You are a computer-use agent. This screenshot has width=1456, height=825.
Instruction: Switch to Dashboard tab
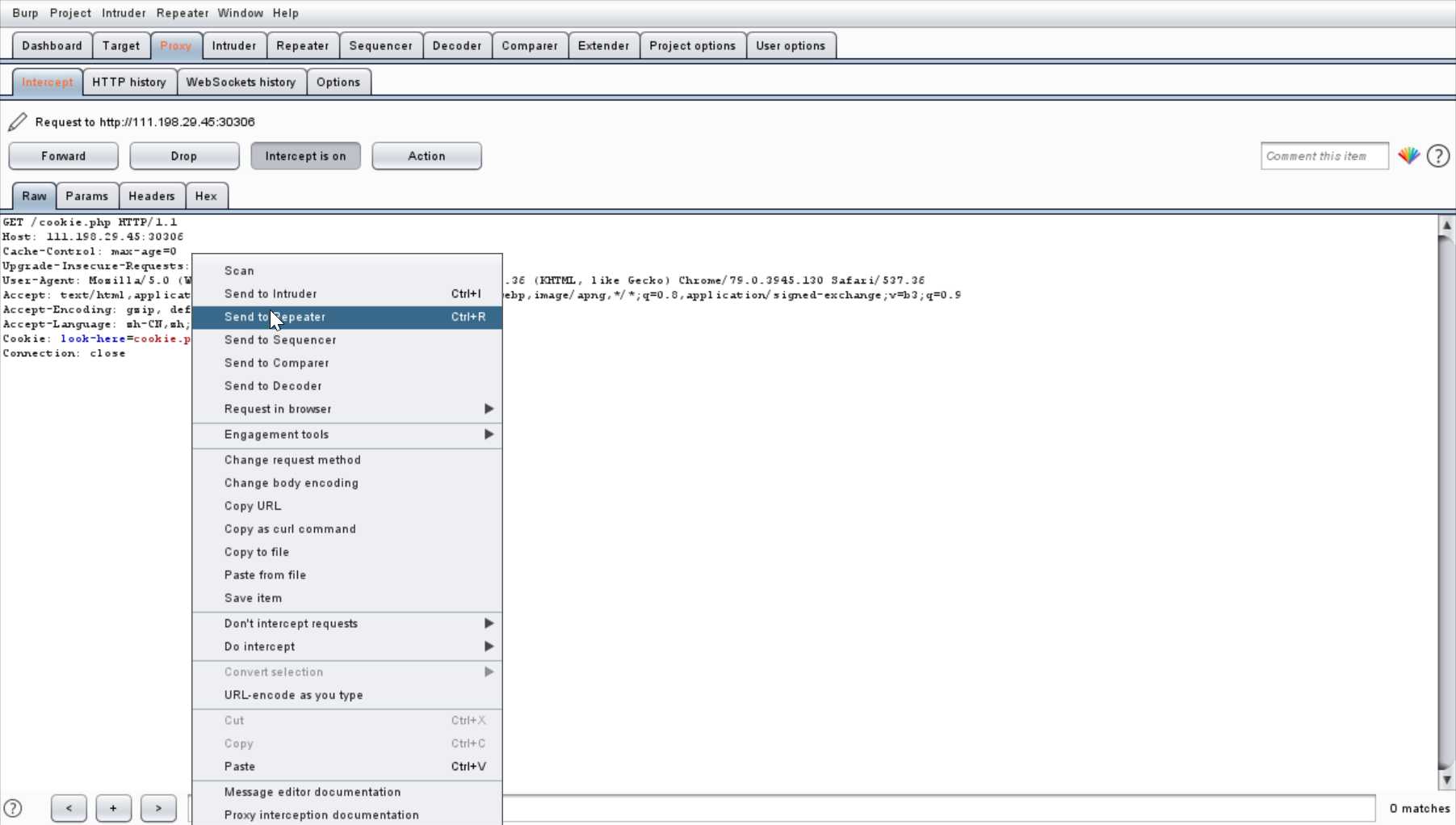tap(52, 46)
